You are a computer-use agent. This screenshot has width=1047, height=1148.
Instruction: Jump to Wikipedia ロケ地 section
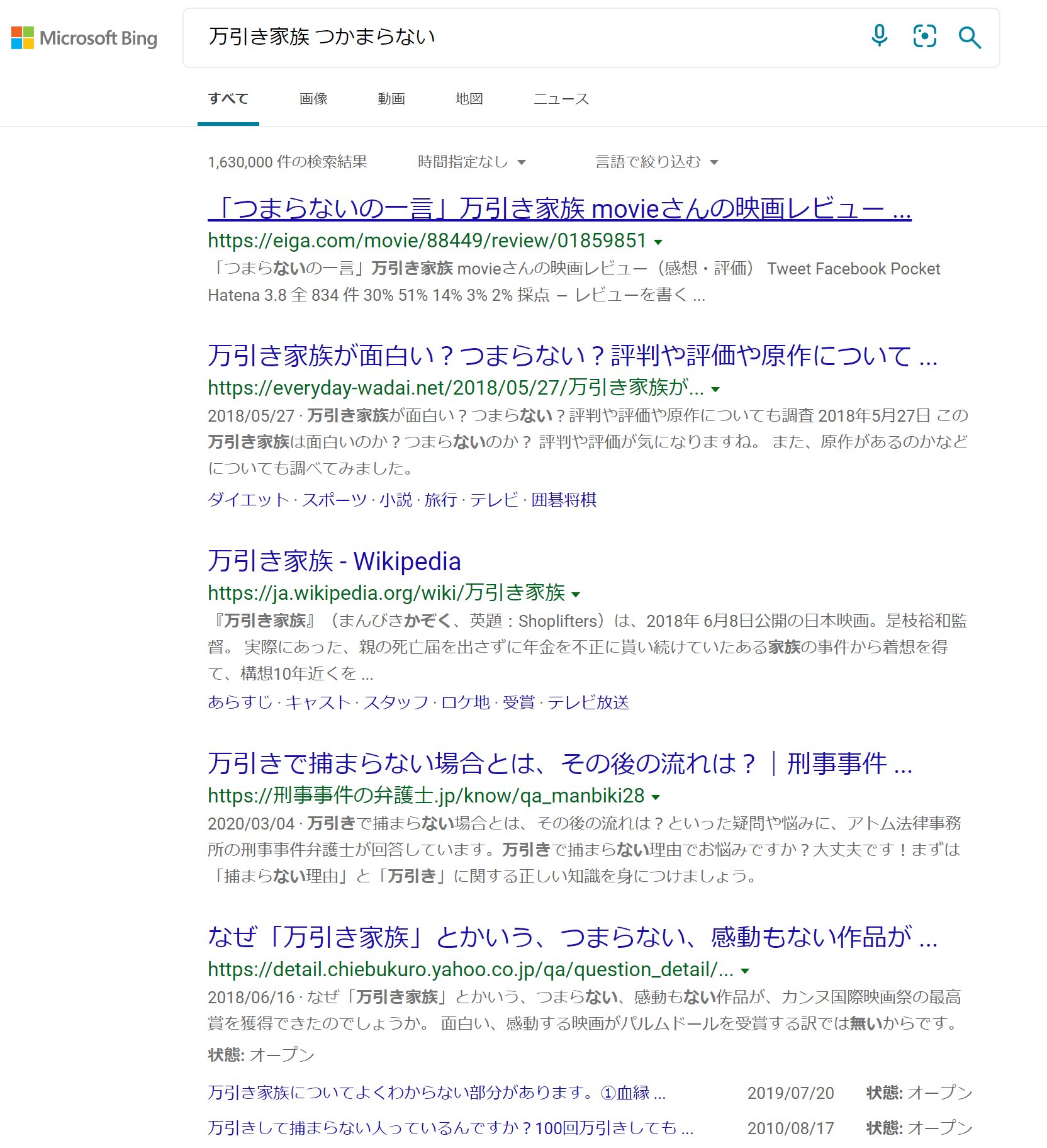click(x=466, y=702)
